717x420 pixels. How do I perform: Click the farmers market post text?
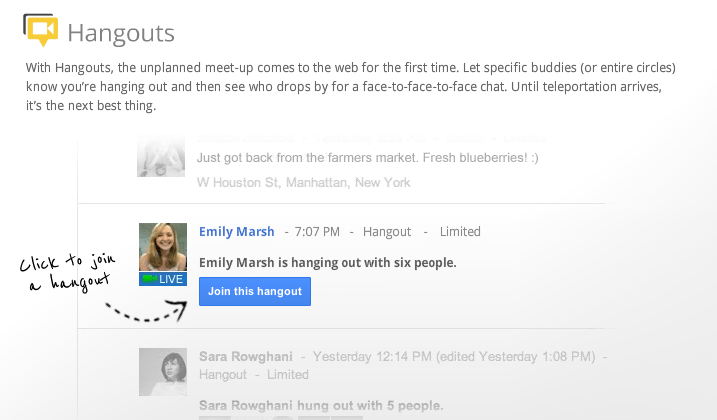(368, 158)
